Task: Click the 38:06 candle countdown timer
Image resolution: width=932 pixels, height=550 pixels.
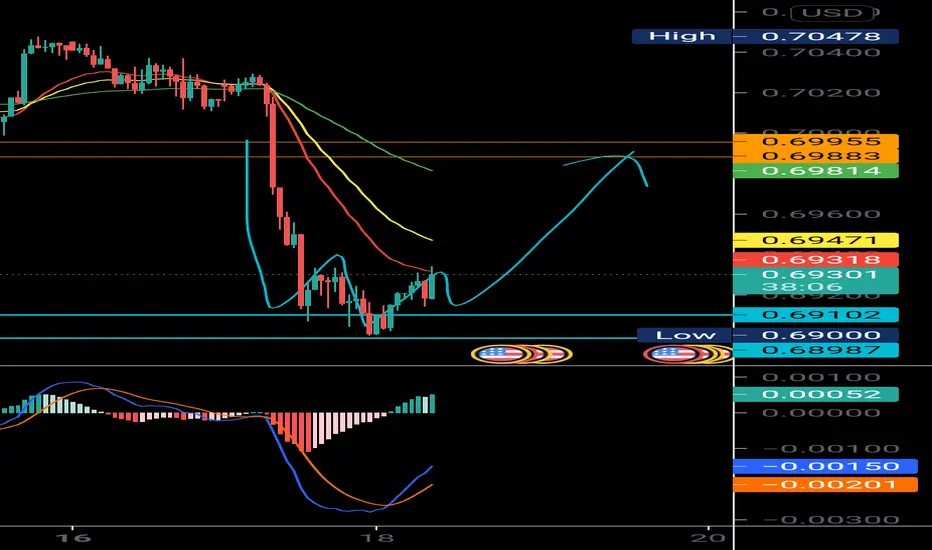Action: pyautogui.click(x=802, y=287)
